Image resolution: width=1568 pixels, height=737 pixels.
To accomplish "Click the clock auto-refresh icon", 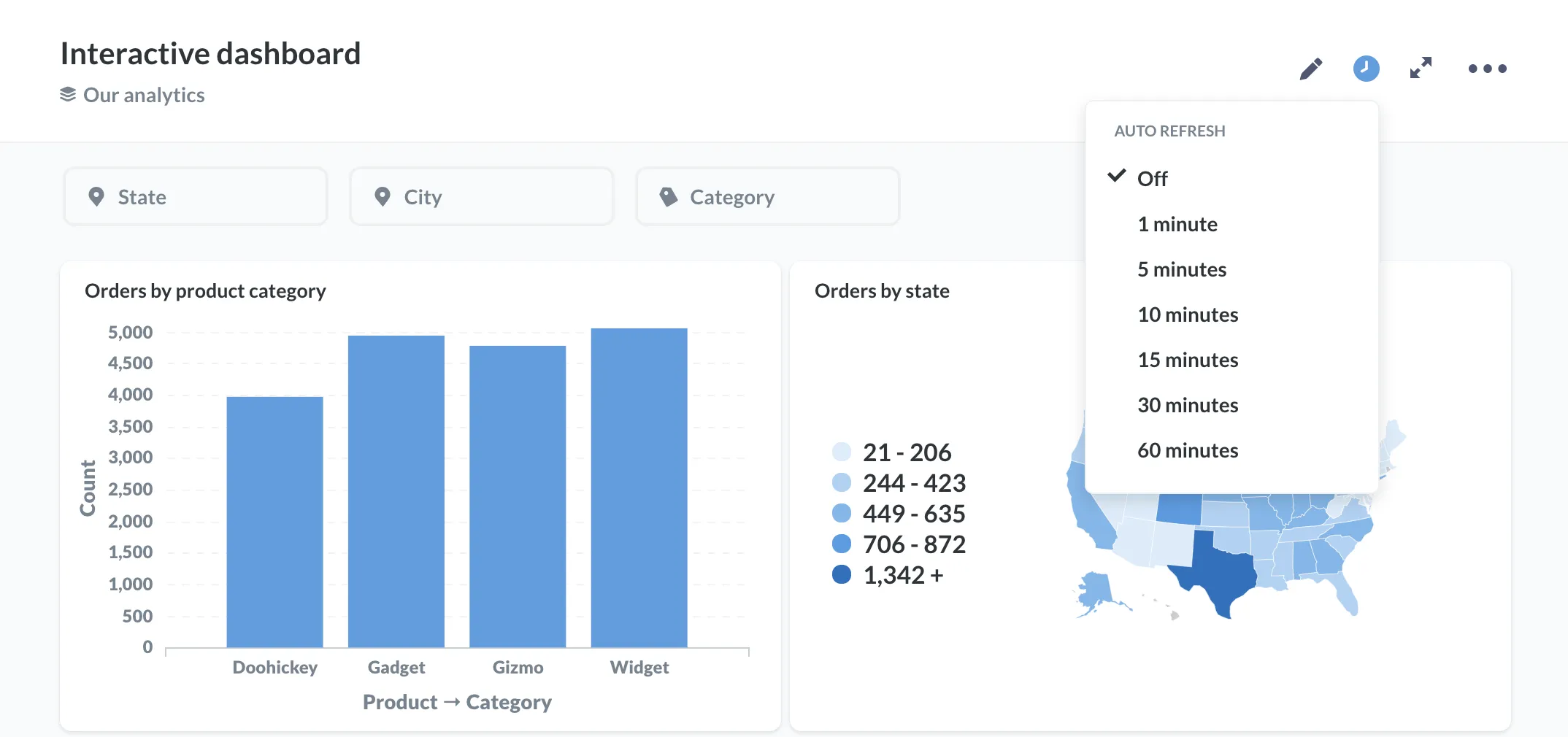I will pyautogui.click(x=1366, y=69).
